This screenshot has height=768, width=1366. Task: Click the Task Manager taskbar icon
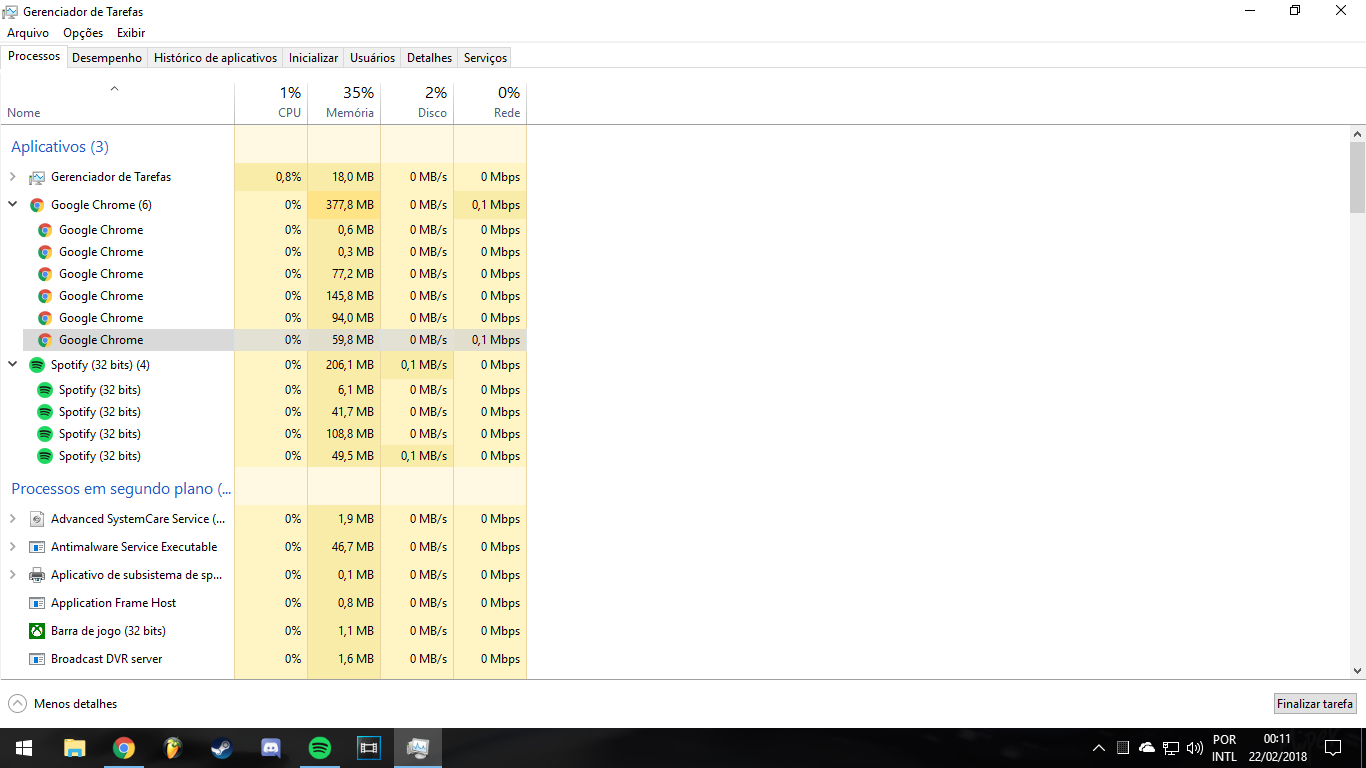(x=418, y=748)
